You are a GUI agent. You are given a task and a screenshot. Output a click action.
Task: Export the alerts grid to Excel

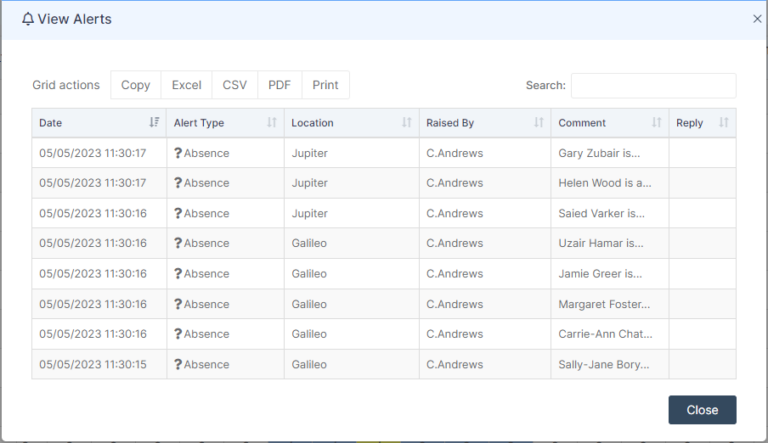(x=186, y=85)
